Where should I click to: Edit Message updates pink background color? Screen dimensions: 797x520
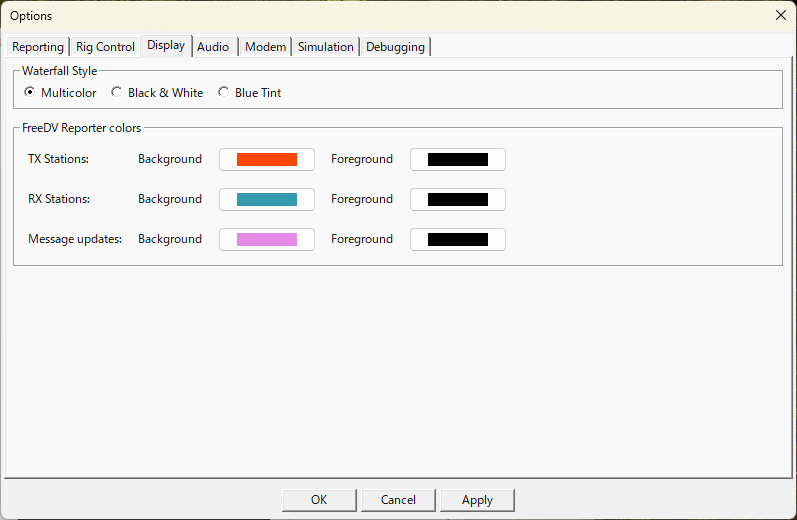tap(267, 239)
